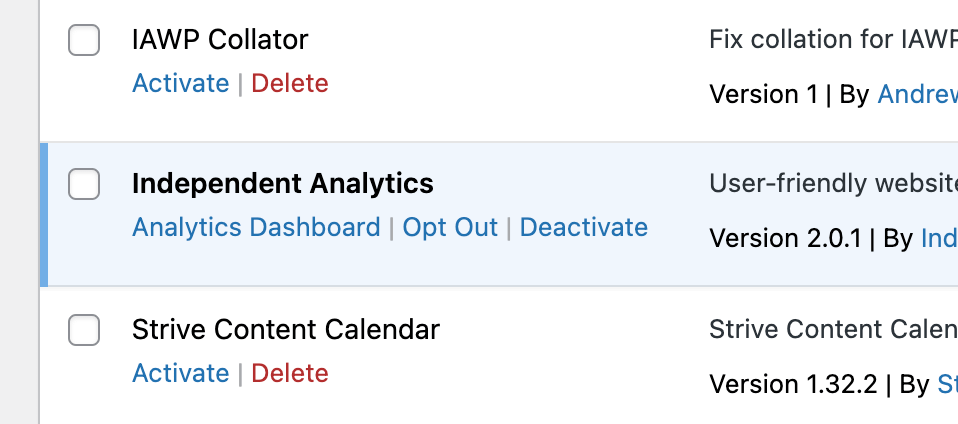
Task: Open IAWP Collator author link starting with Andrew
Action: [917, 95]
